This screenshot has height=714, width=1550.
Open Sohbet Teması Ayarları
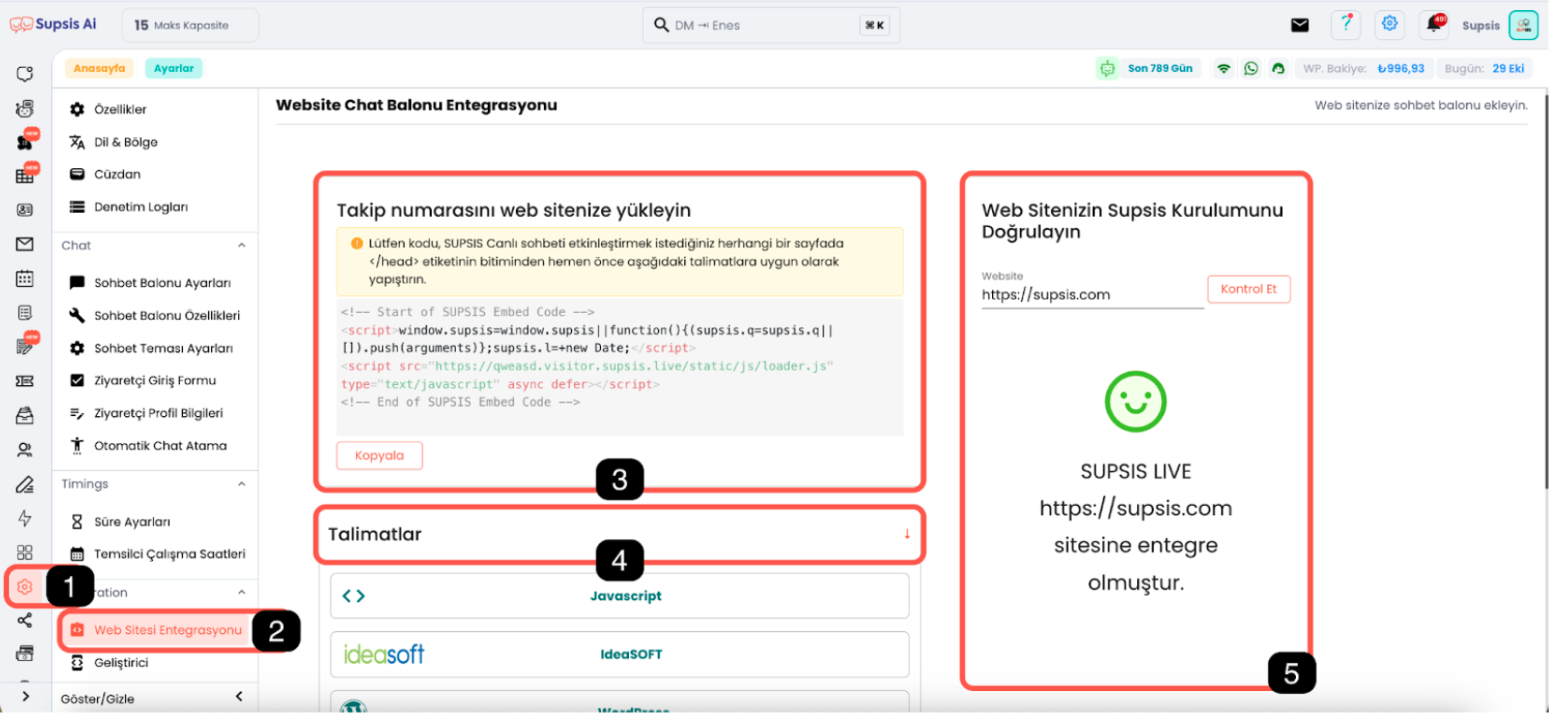tap(163, 348)
